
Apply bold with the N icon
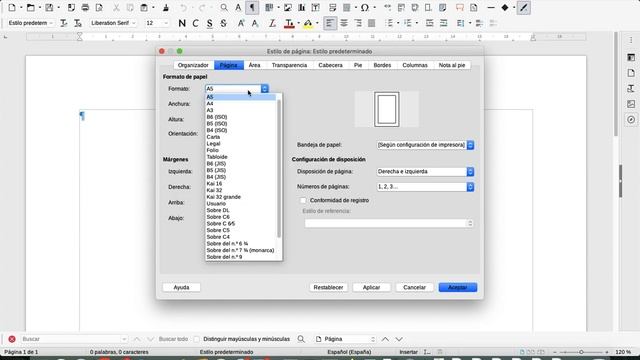(x=182, y=23)
